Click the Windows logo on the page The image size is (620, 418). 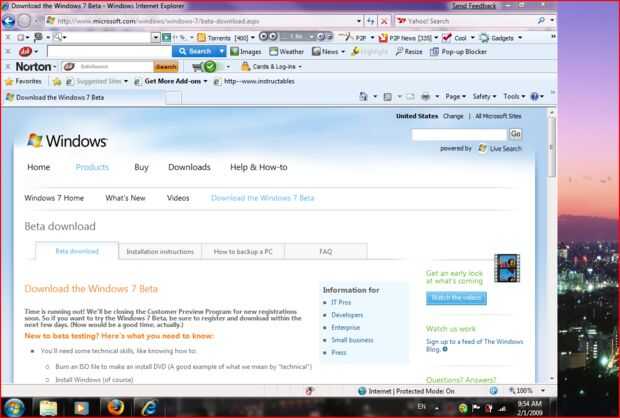(67, 140)
